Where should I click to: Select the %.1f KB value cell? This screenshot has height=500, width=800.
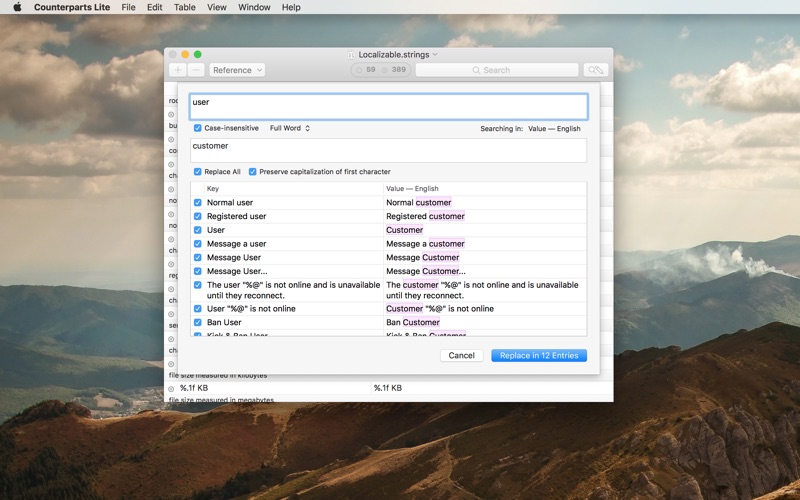pos(491,388)
